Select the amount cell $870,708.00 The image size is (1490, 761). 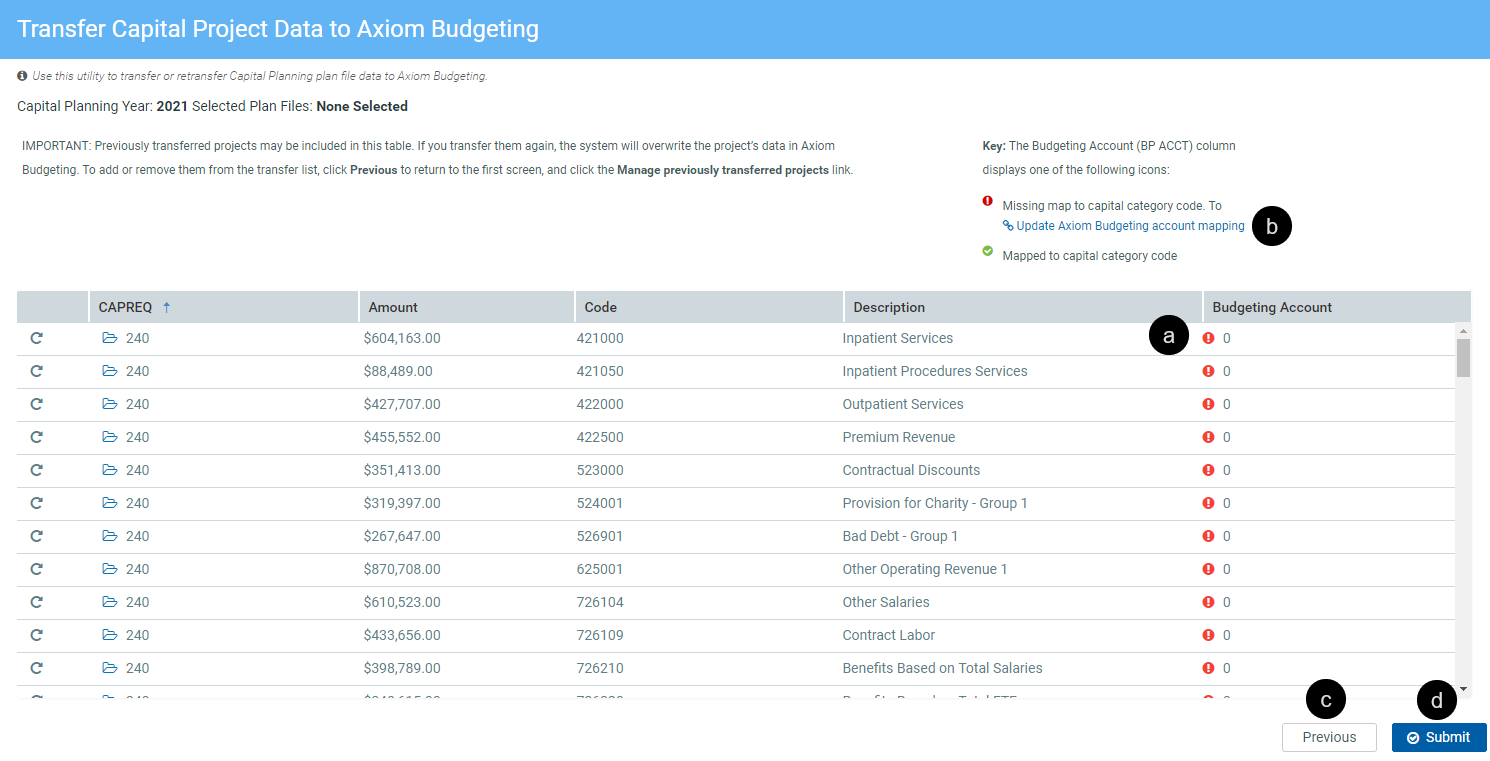[402, 569]
